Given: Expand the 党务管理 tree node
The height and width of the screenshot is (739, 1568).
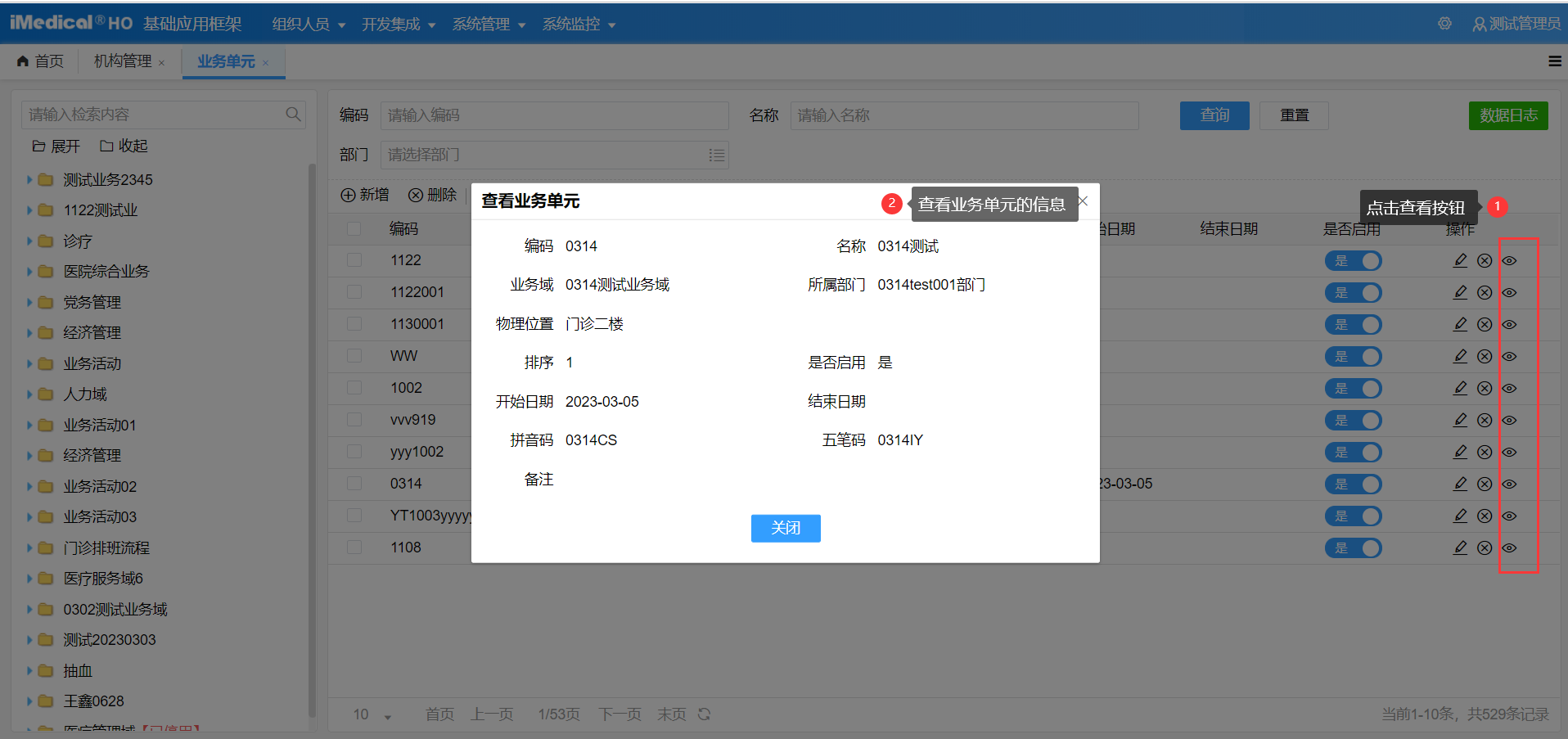Looking at the screenshot, I should [29, 302].
